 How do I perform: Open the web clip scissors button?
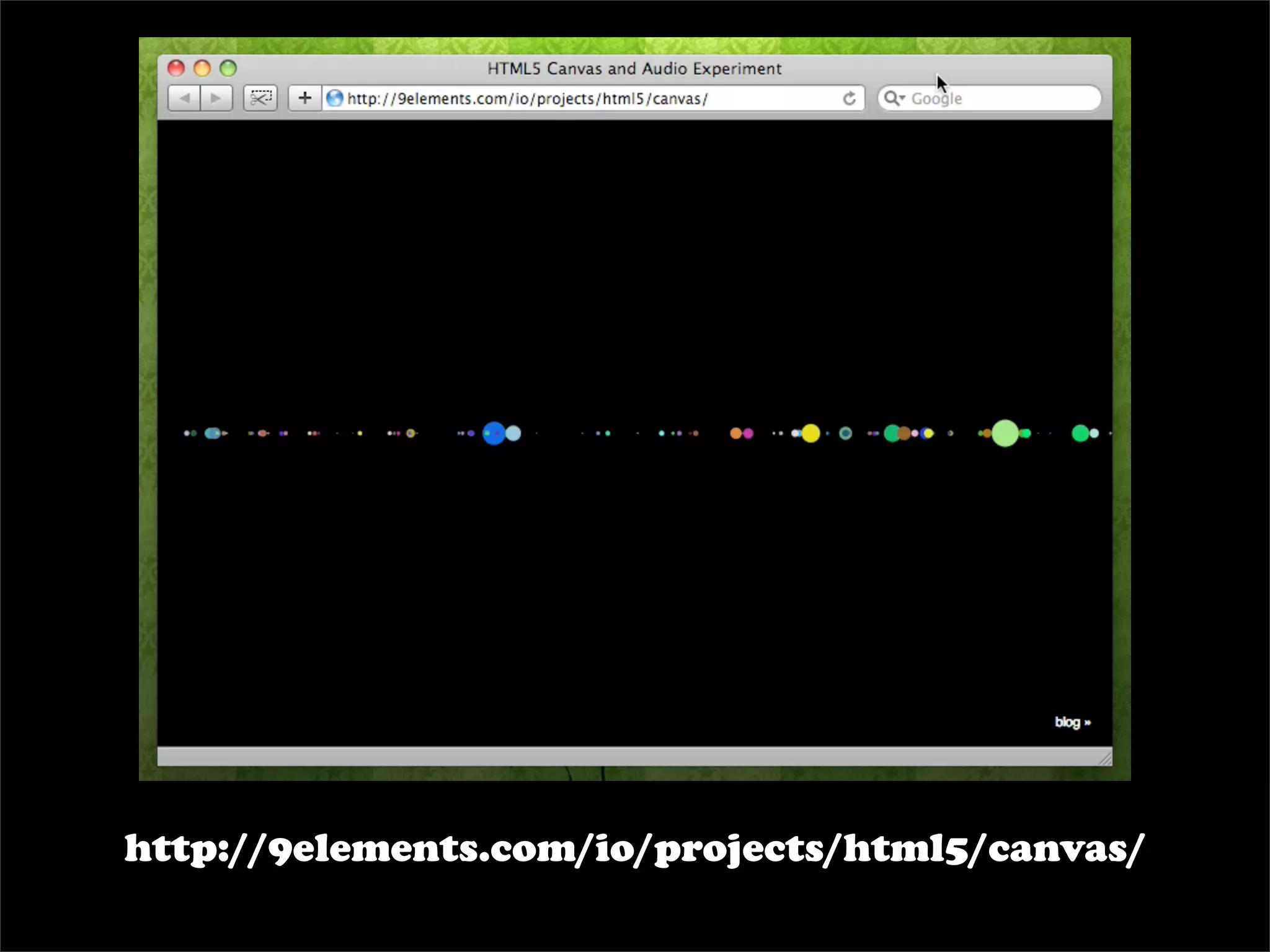260,98
